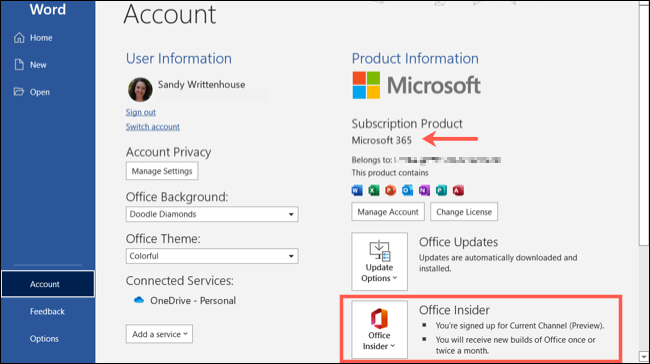The width and height of the screenshot is (650, 364).
Task: Click the Excel app icon
Action: point(374,190)
